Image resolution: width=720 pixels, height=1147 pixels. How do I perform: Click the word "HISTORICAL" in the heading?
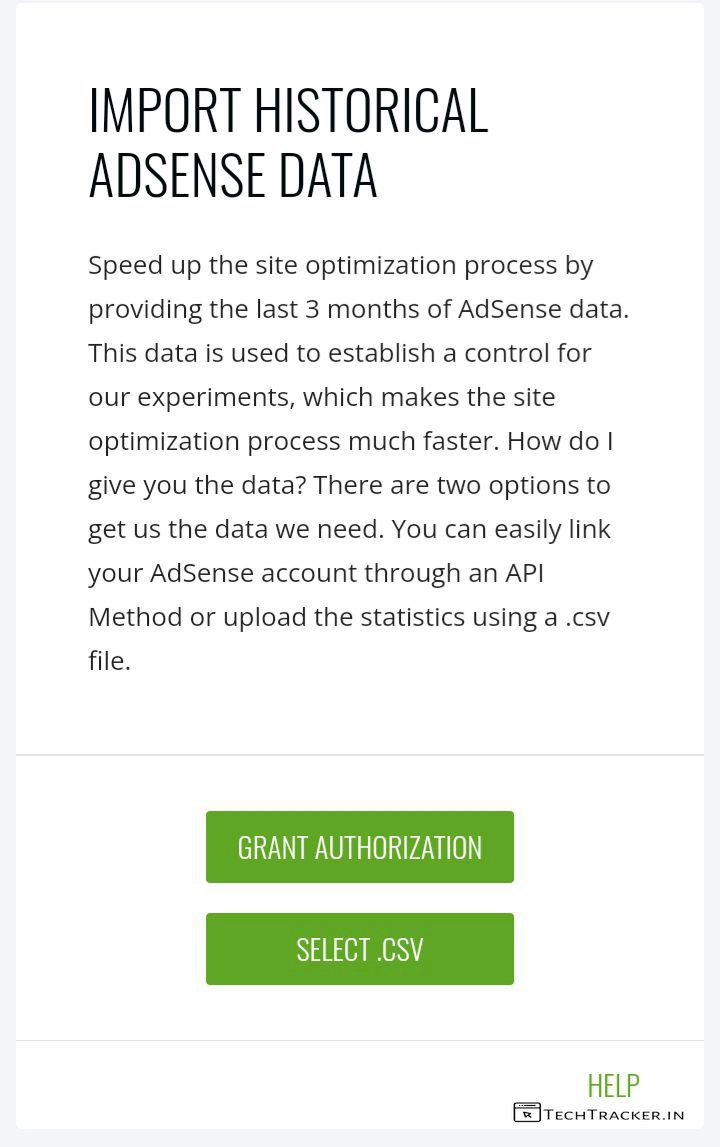(370, 110)
